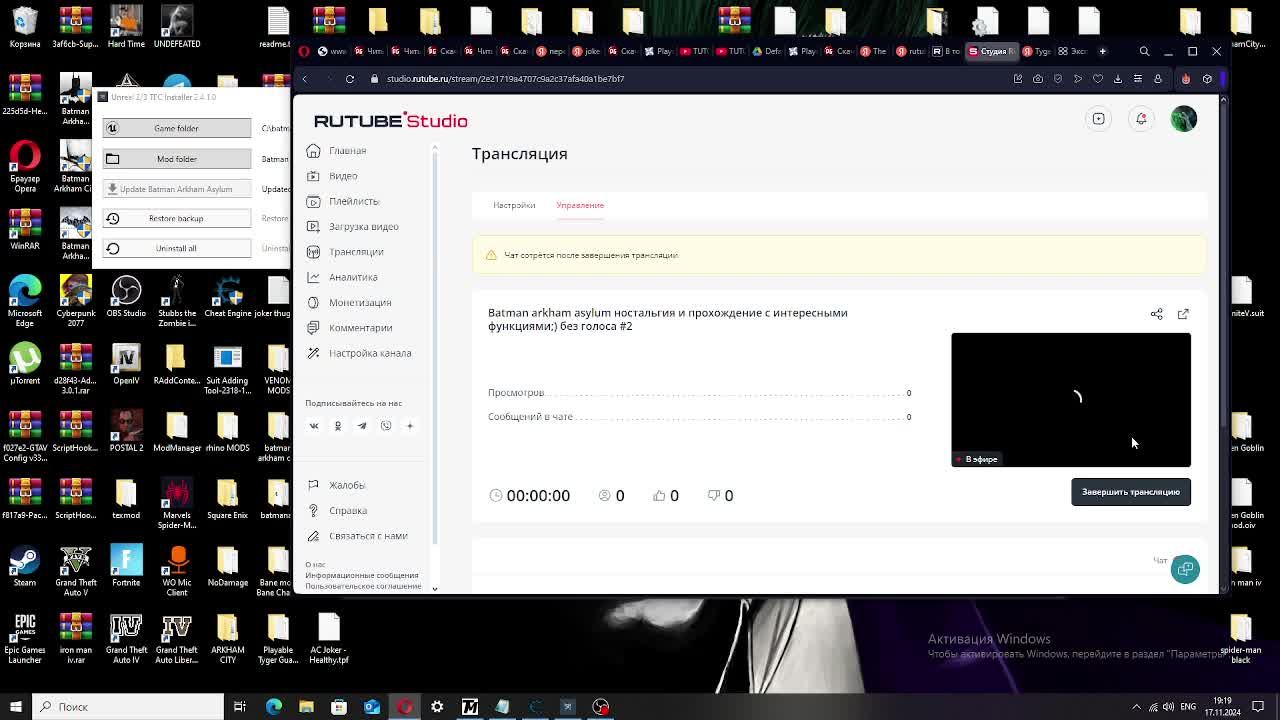Click the Mod folder button in the installer
The width and height of the screenshot is (1280, 720).
click(176, 159)
